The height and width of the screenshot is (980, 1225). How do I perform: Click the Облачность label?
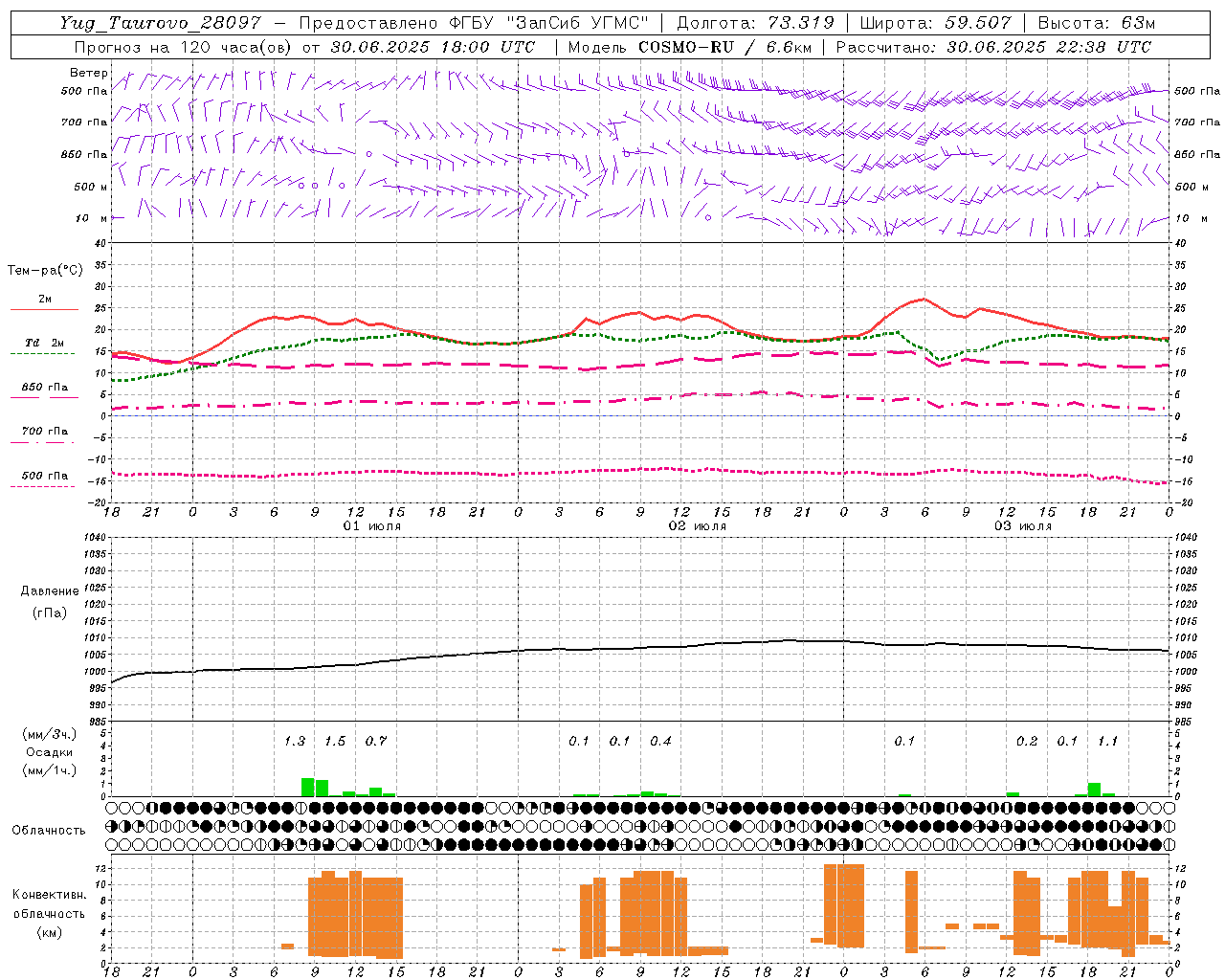click(x=49, y=830)
